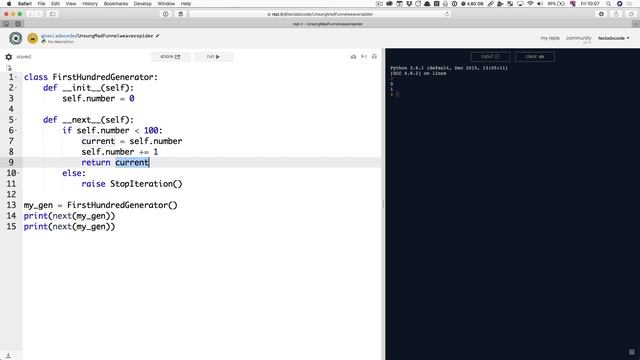Image resolution: width=640 pixels, height=360 pixels.
Task: Click the menu bar clock
Action: point(590,4)
